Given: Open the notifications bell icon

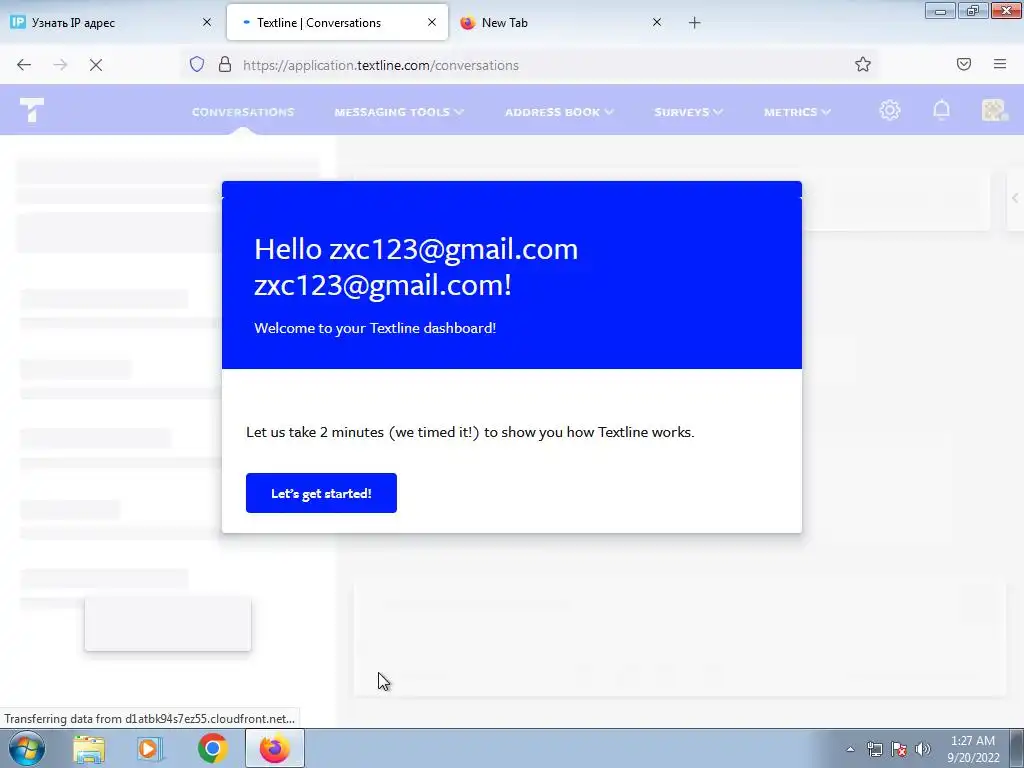Looking at the screenshot, I should [x=941, y=110].
